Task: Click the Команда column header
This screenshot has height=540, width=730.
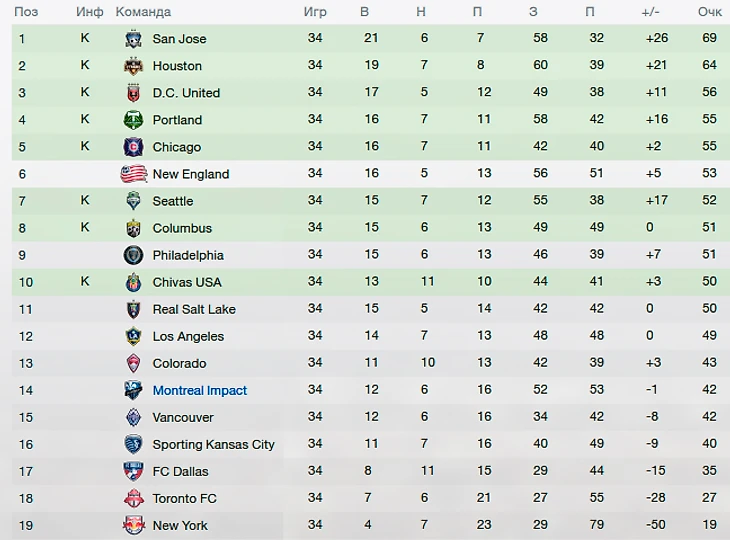Action: [143, 12]
